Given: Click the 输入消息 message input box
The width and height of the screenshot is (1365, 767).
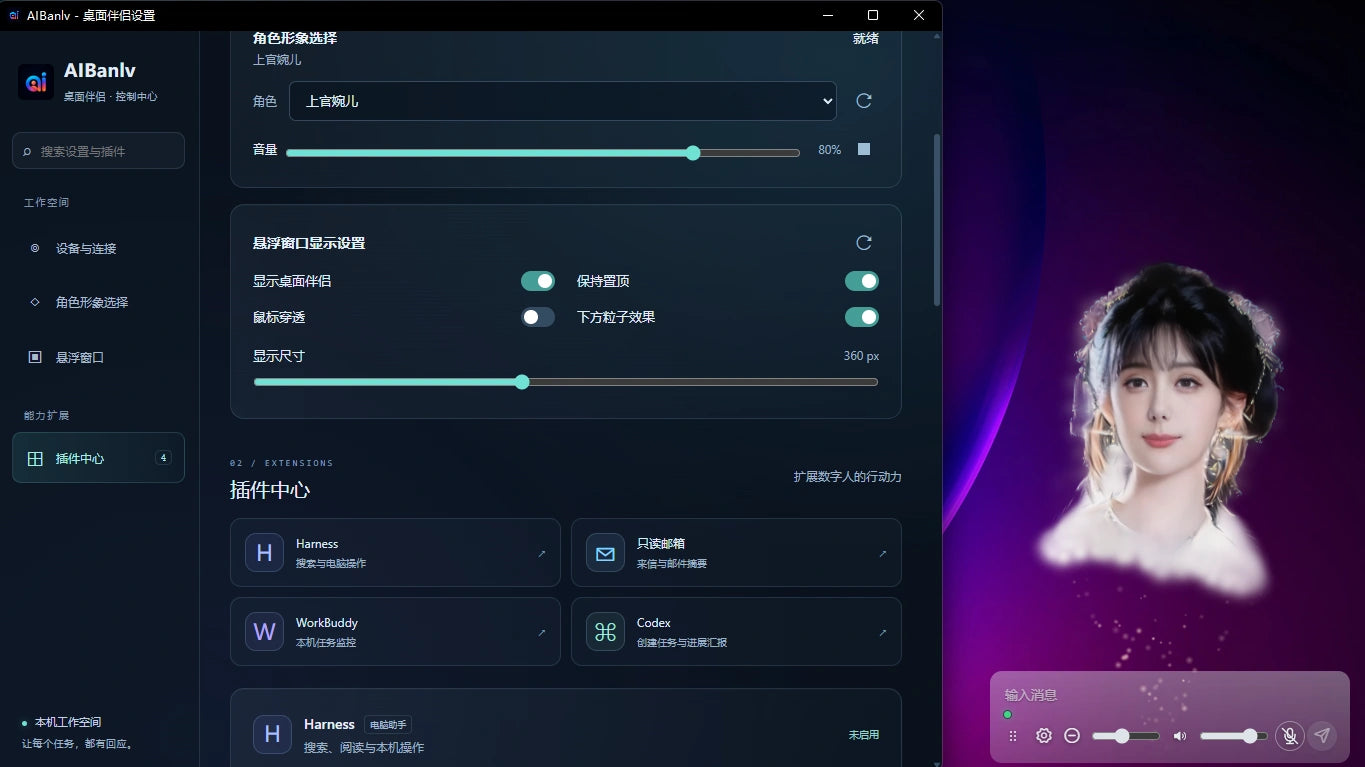Looking at the screenshot, I should (x=1170, y=695).
